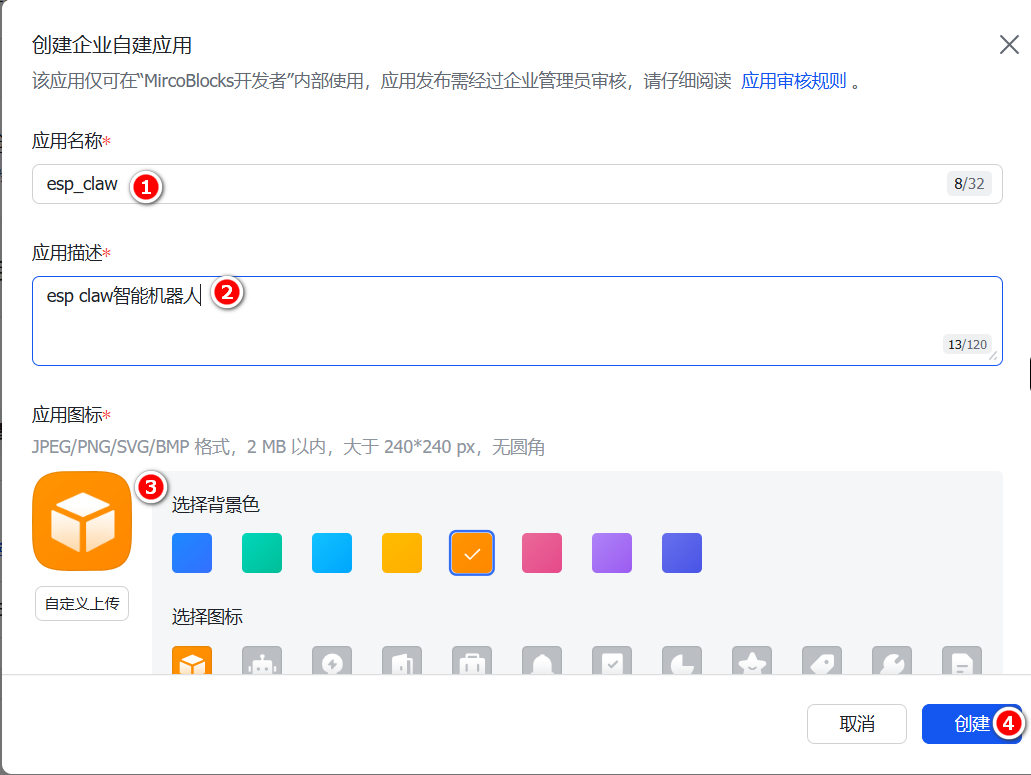This screenshot has height=775, width=1031.
Task: Open the 应用审核规则 link
Action: (794, 81)
